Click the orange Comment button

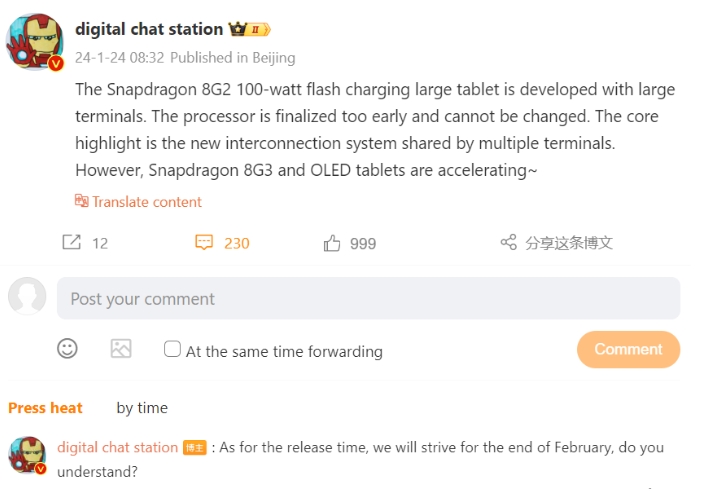tap(628, 349)
